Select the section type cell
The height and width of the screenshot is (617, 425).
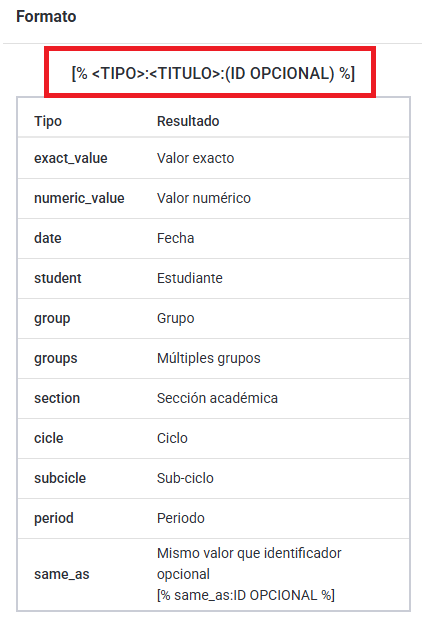pyautogui.click(x=57, y=398)
